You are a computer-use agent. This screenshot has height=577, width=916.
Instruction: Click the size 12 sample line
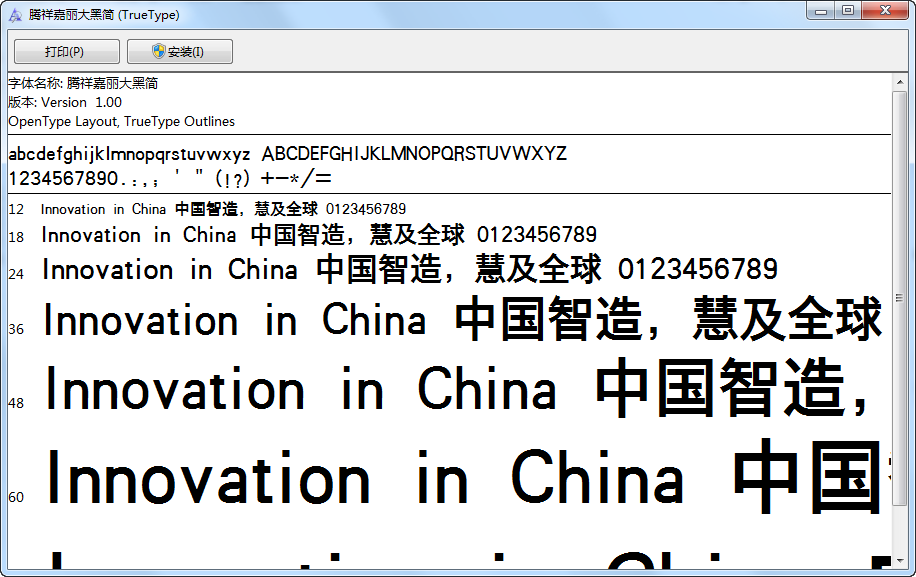pos(223,209)
